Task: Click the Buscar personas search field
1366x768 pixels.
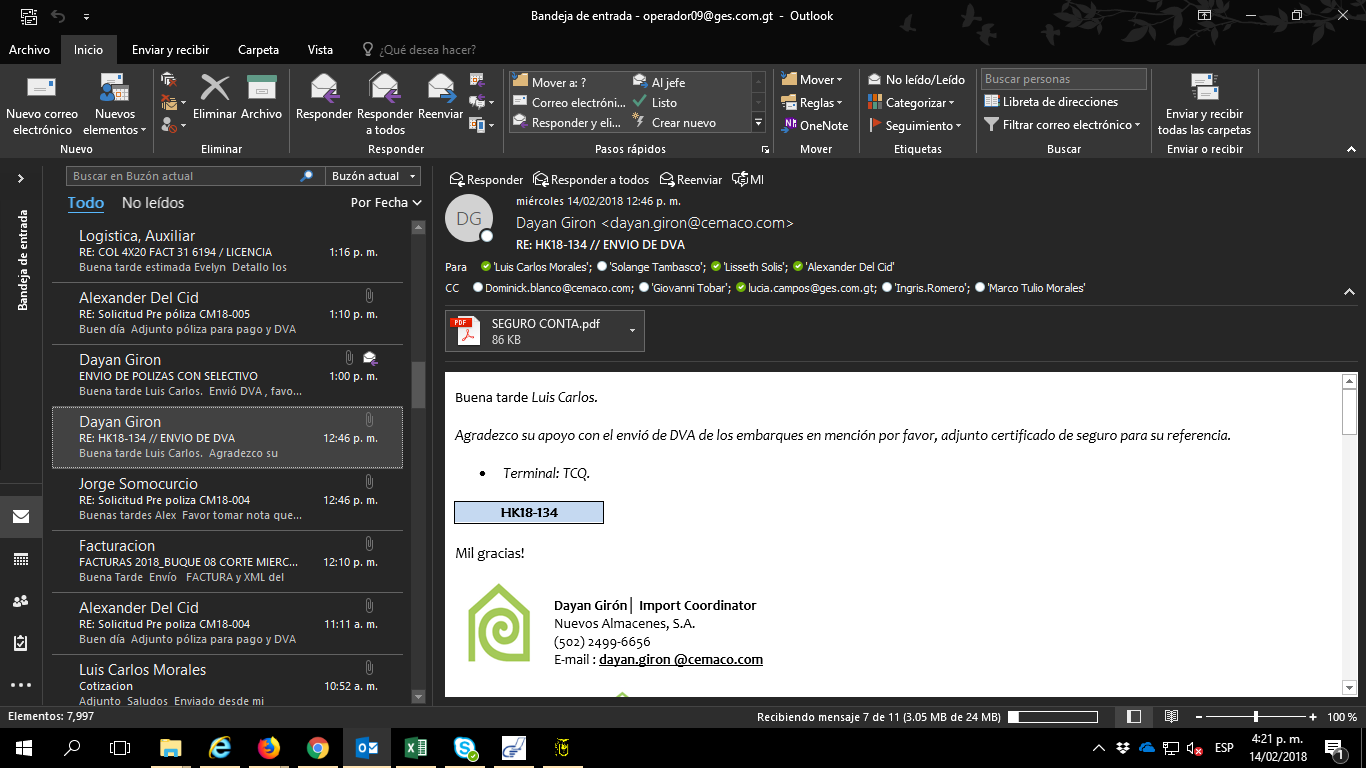Action: (1063, 79)
